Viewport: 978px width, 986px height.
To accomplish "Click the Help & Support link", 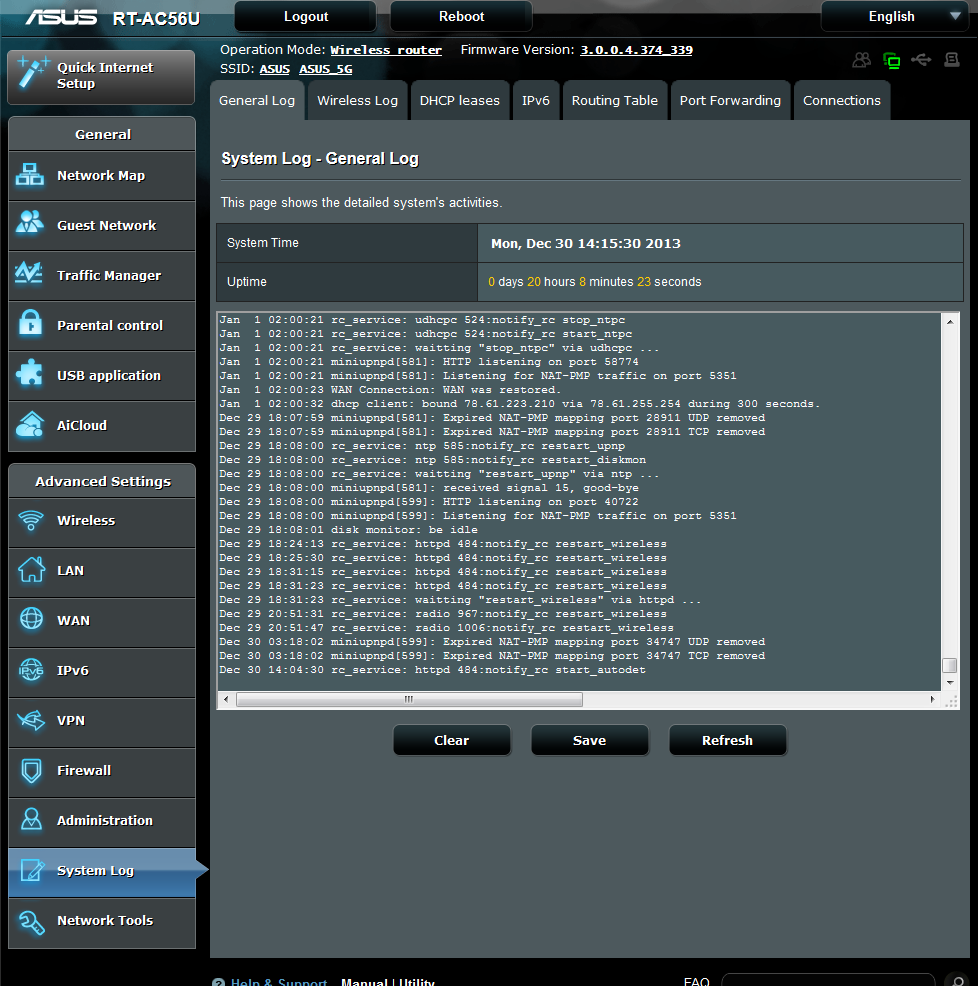I will (x=279, y=982).
